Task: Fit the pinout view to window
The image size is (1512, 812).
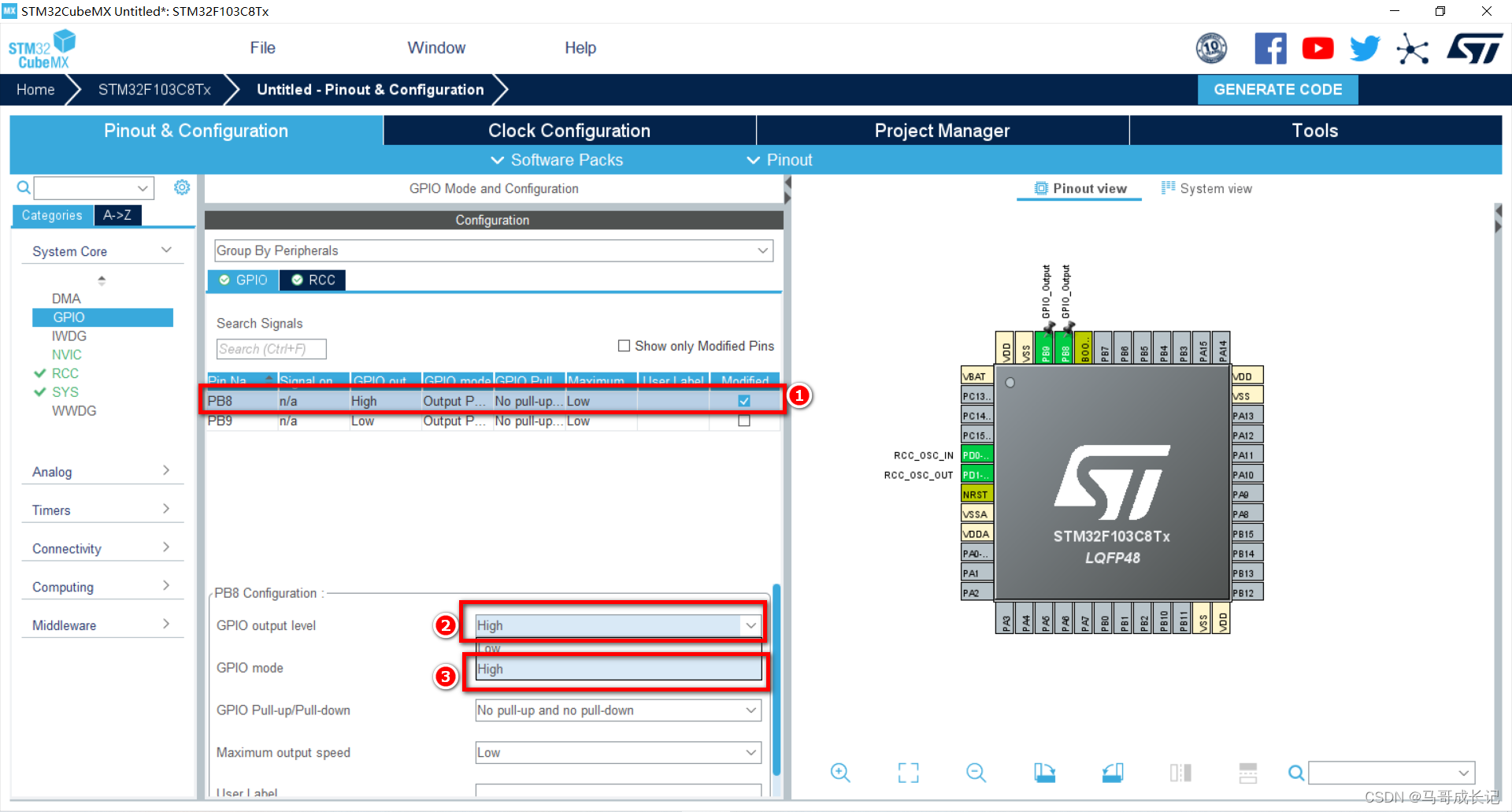Action: pos(908,773)
